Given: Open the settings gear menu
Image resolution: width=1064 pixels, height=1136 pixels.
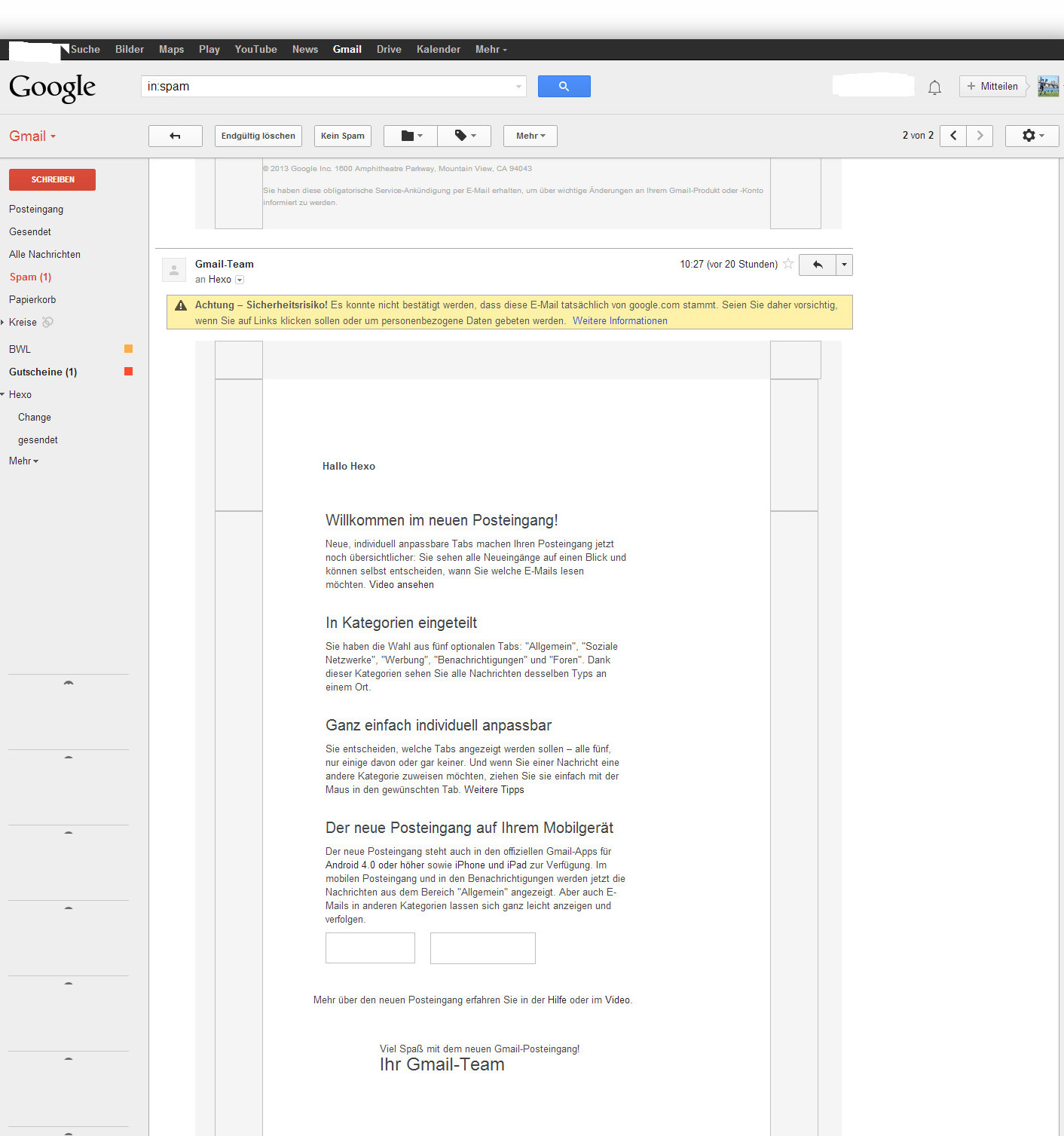Looking at the screenshot, I should pos(1032,136).
